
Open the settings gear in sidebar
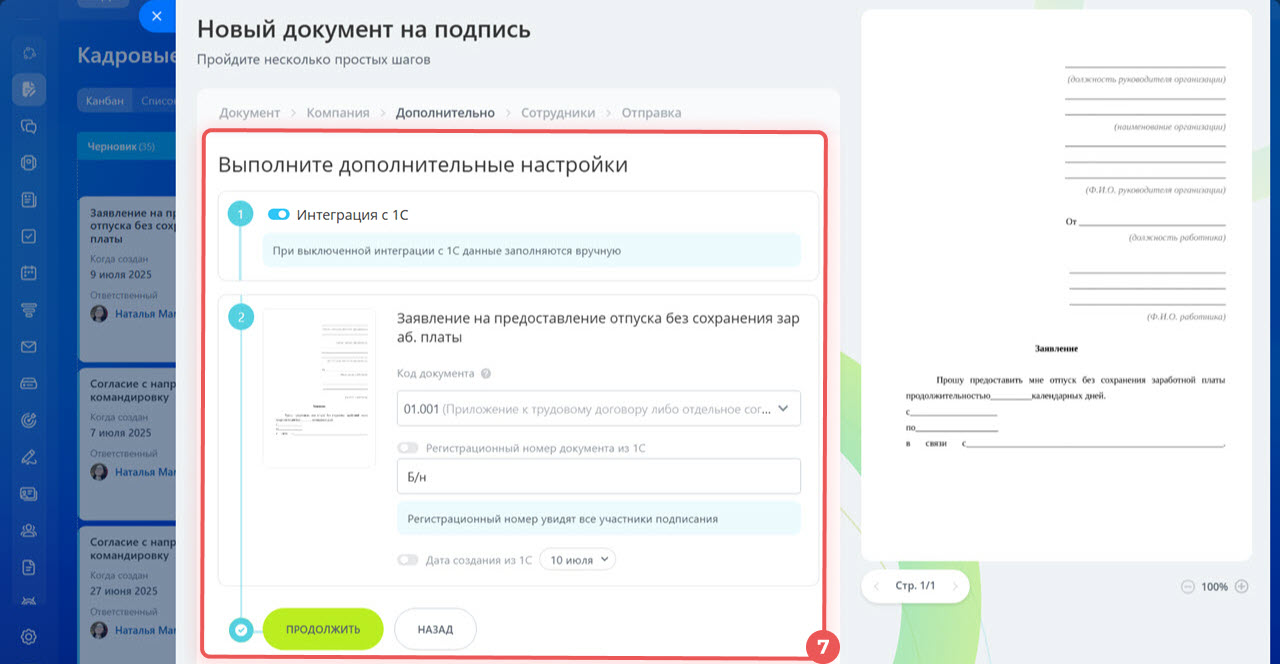[29, 636]
